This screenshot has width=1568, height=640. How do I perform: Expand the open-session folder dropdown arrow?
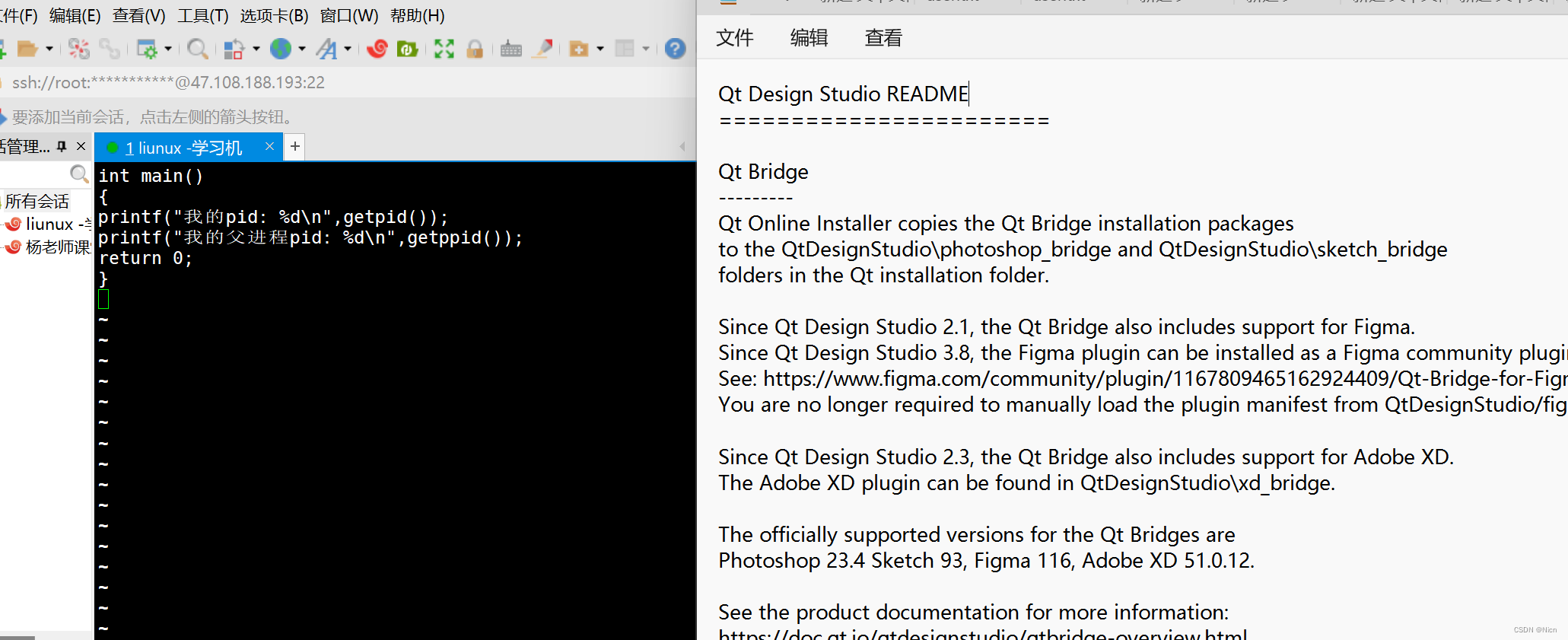coord(49,49)
